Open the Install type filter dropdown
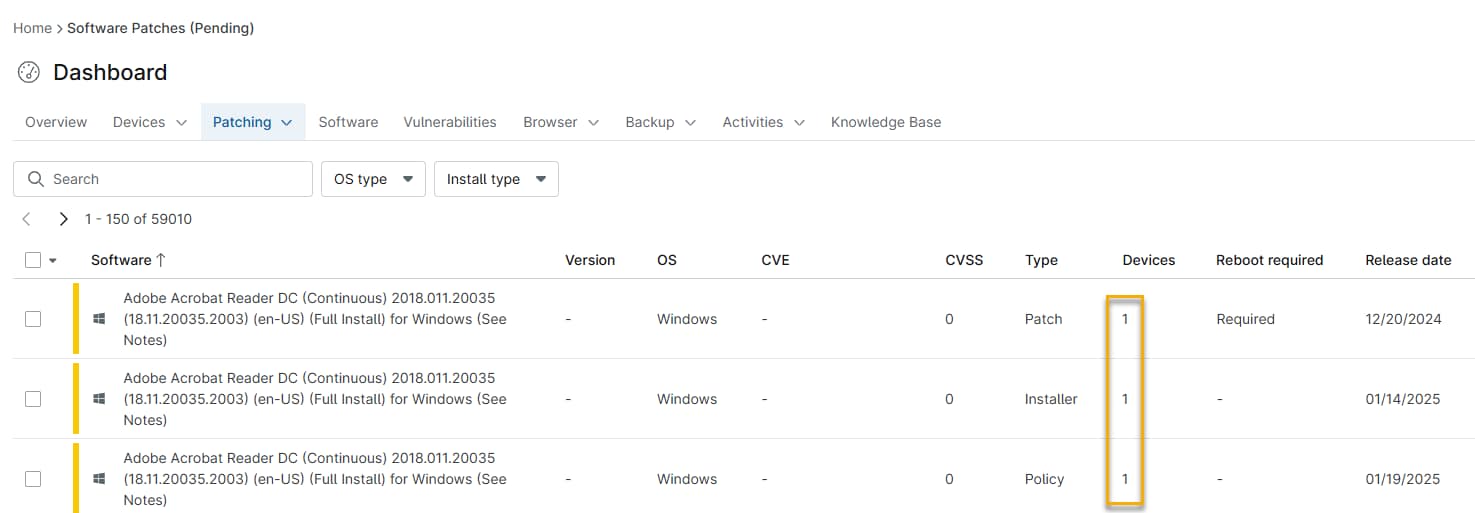 point(496,179)
